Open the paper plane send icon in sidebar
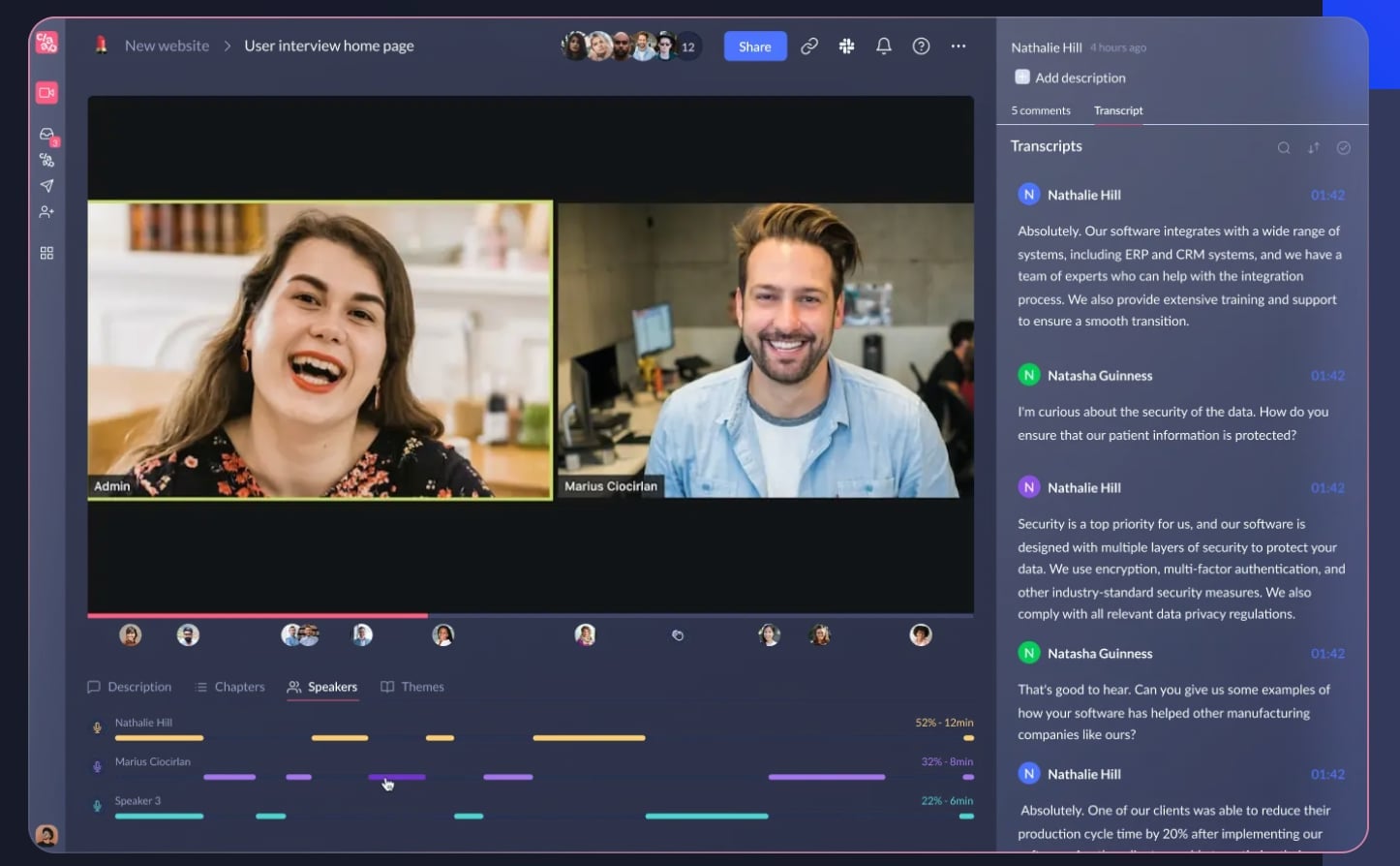The image size is (1400, 866). pos(46,185)
